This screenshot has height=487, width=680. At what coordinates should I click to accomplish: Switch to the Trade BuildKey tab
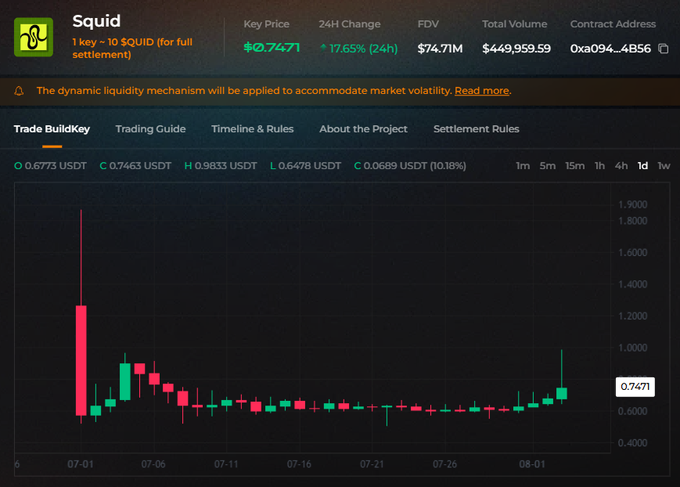pyautogui.click(x=52, y=129)
